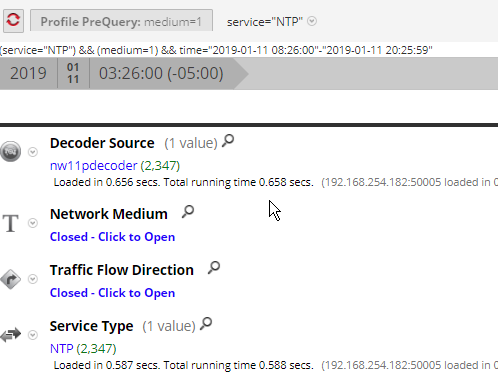Expand Traffic Flow Direction options arrow
This screenshot has height=385, width=498.
tap(33, 279)
